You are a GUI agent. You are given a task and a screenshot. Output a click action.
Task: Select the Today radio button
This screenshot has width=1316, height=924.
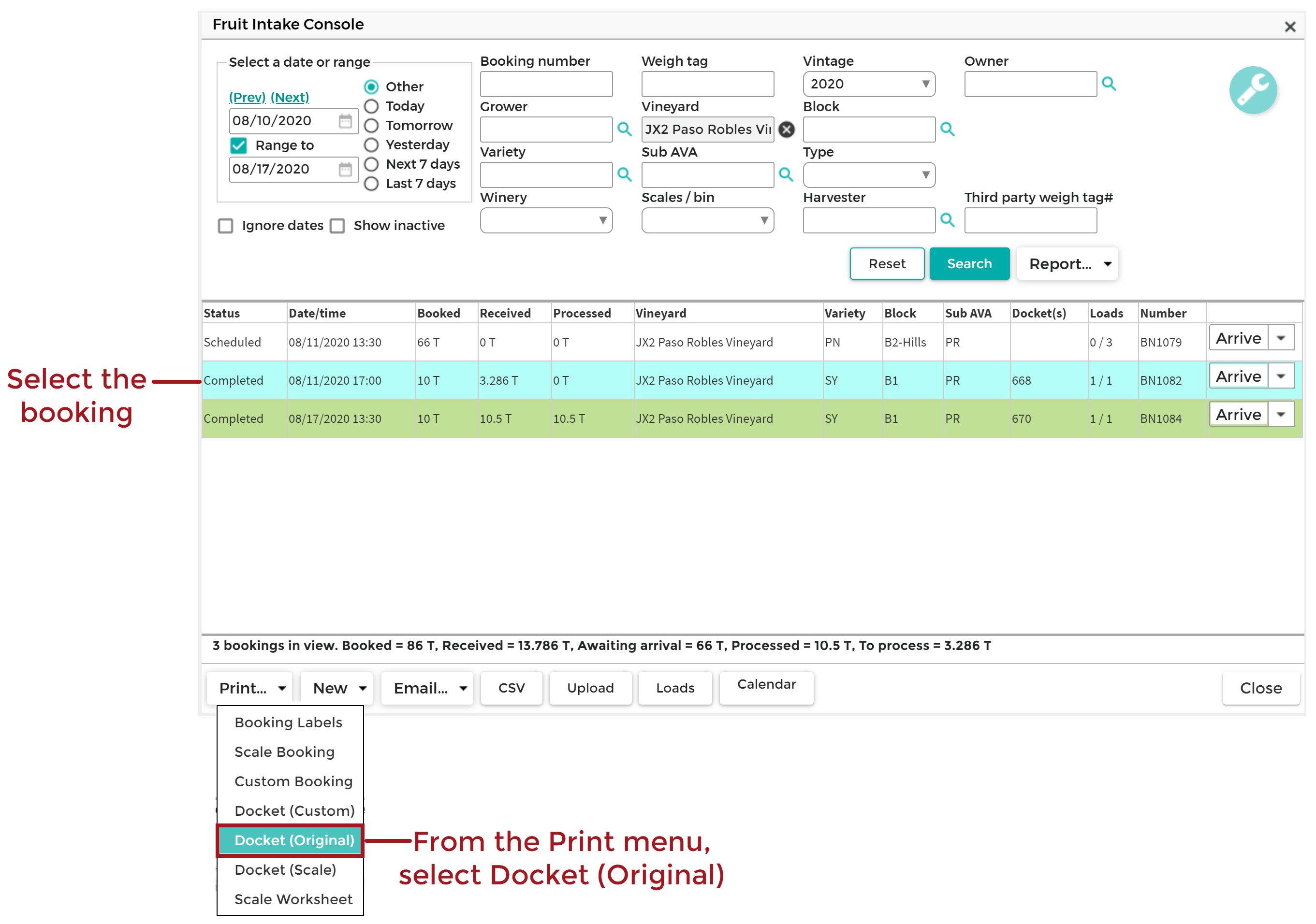point(371,106)
